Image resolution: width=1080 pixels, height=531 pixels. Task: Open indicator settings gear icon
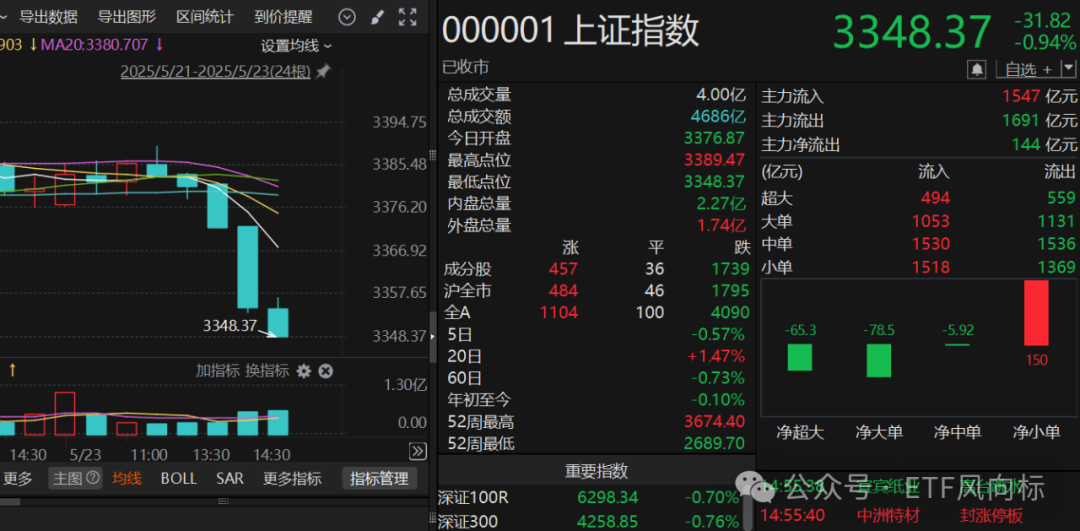(x=304, y=371)
